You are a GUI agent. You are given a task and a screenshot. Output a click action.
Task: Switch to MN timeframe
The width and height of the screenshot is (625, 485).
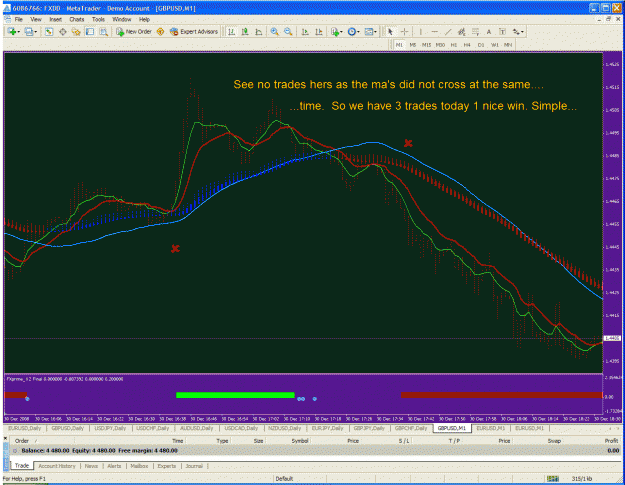pyautogui.click(x=508, y=45)
